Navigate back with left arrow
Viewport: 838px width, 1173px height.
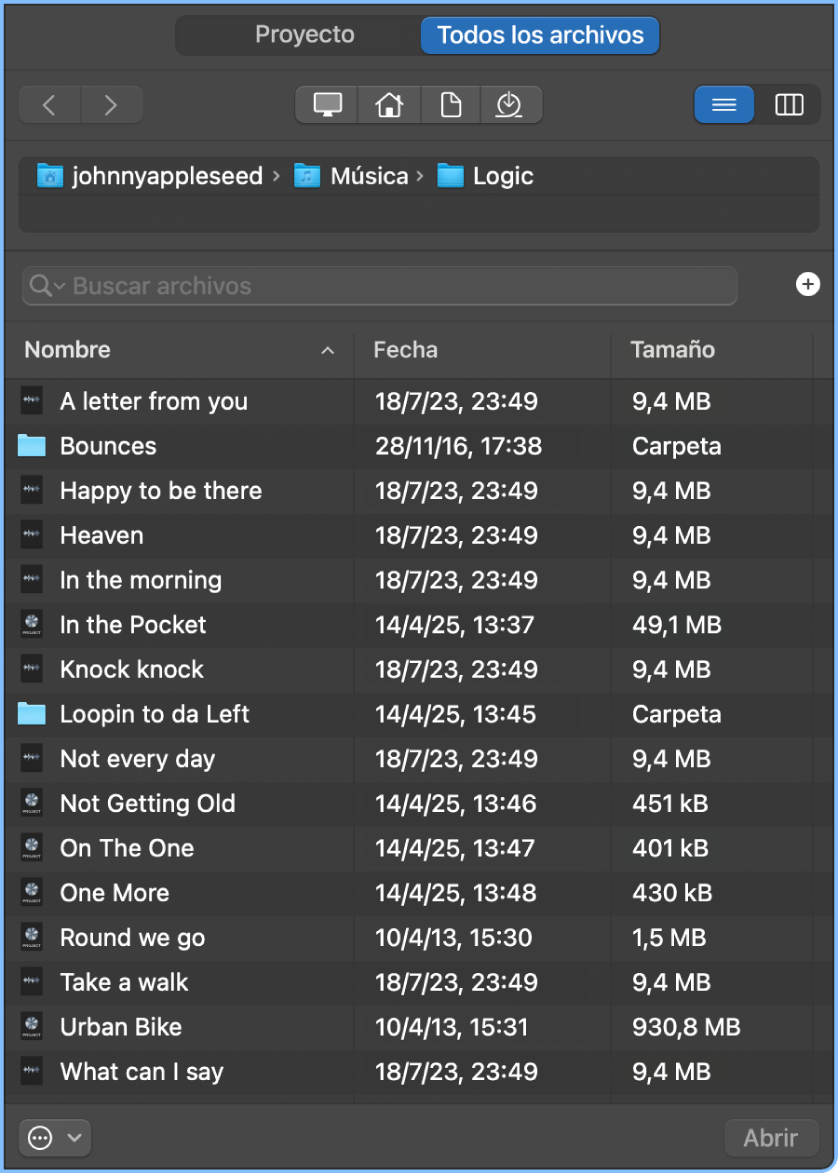(x=49, y=105)
